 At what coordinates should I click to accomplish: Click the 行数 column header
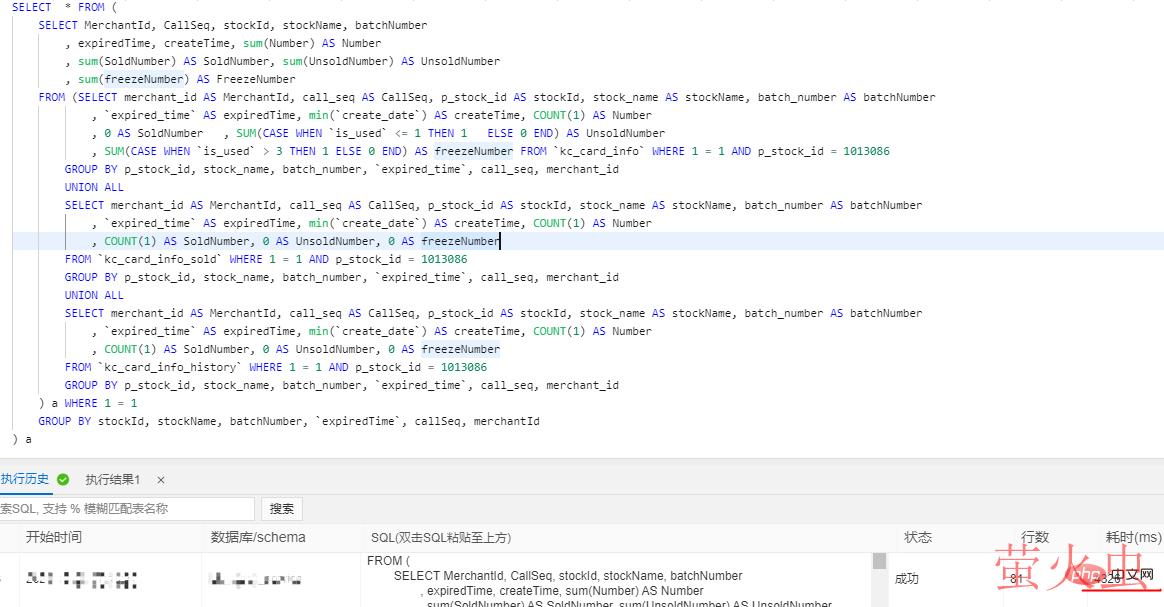(x=1034, y=538)
